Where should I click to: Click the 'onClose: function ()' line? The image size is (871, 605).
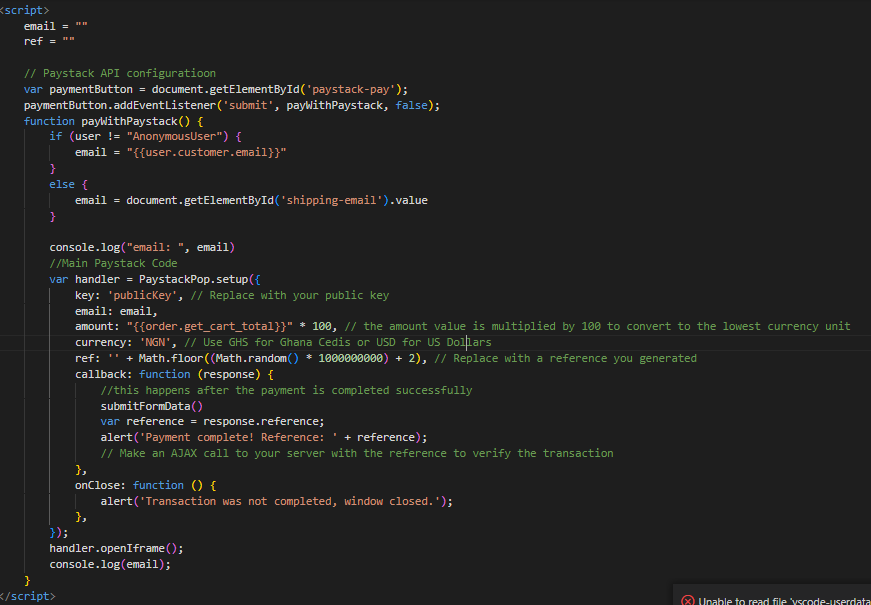click(x=146, y=485)
